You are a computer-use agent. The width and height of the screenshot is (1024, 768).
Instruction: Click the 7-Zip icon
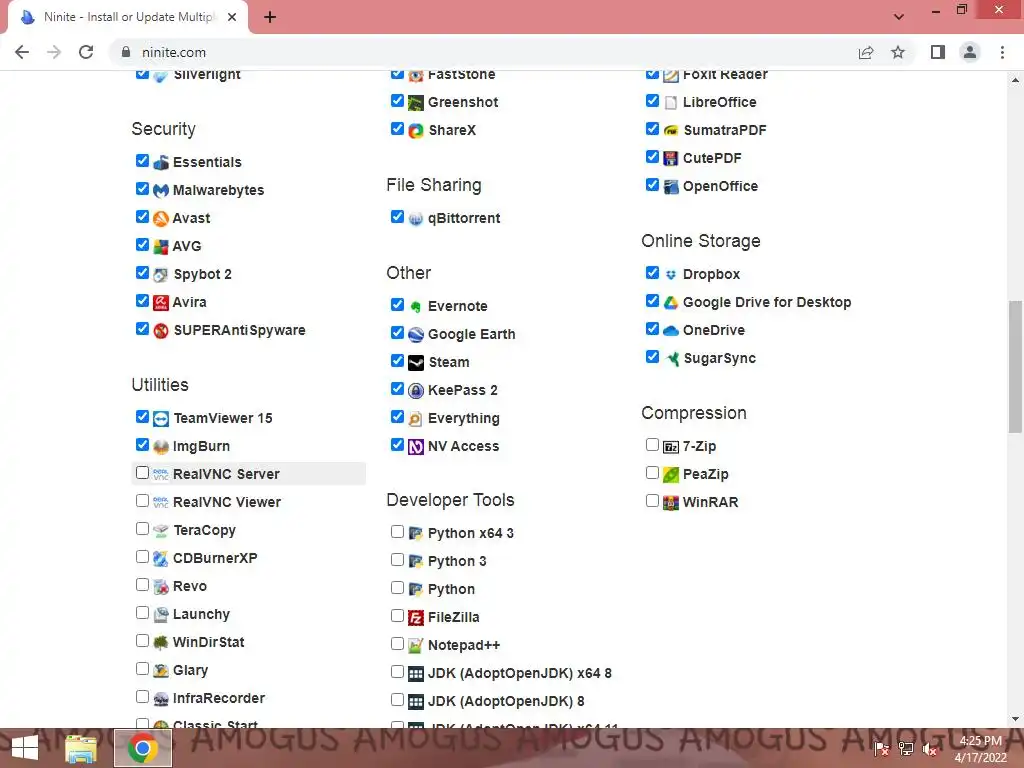[x=671, y=447]
